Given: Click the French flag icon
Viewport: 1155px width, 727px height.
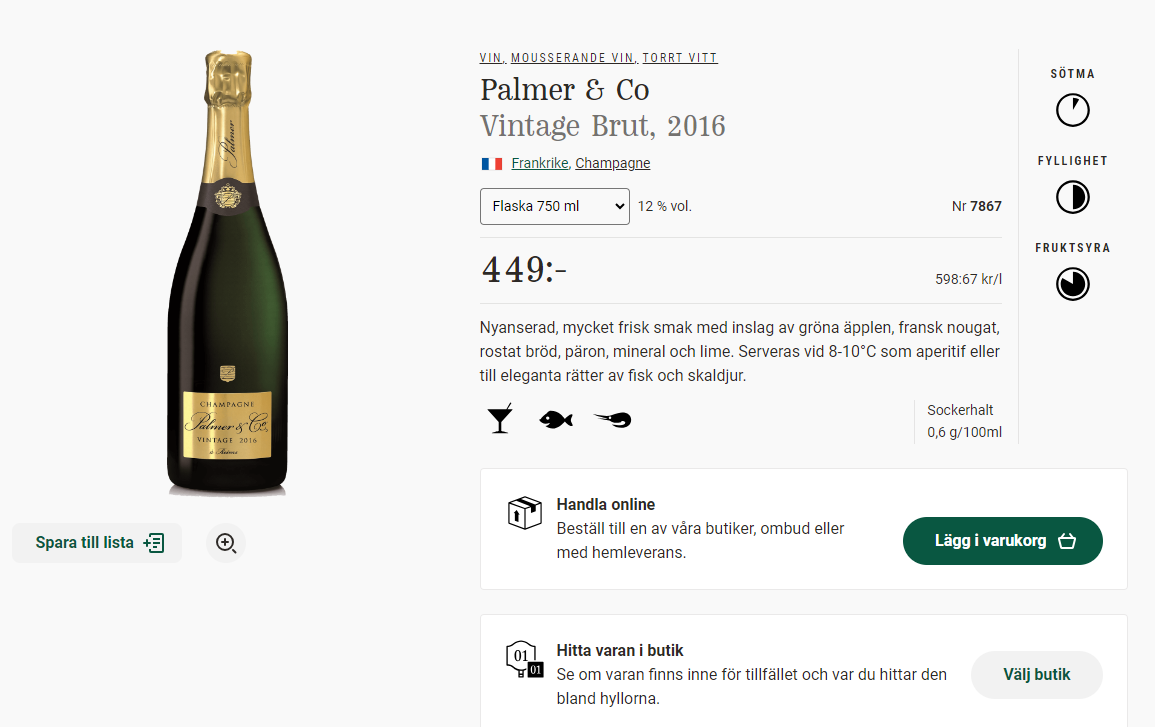Looking at the screenshot, I should pyautogui.click(x=491, y=163).
